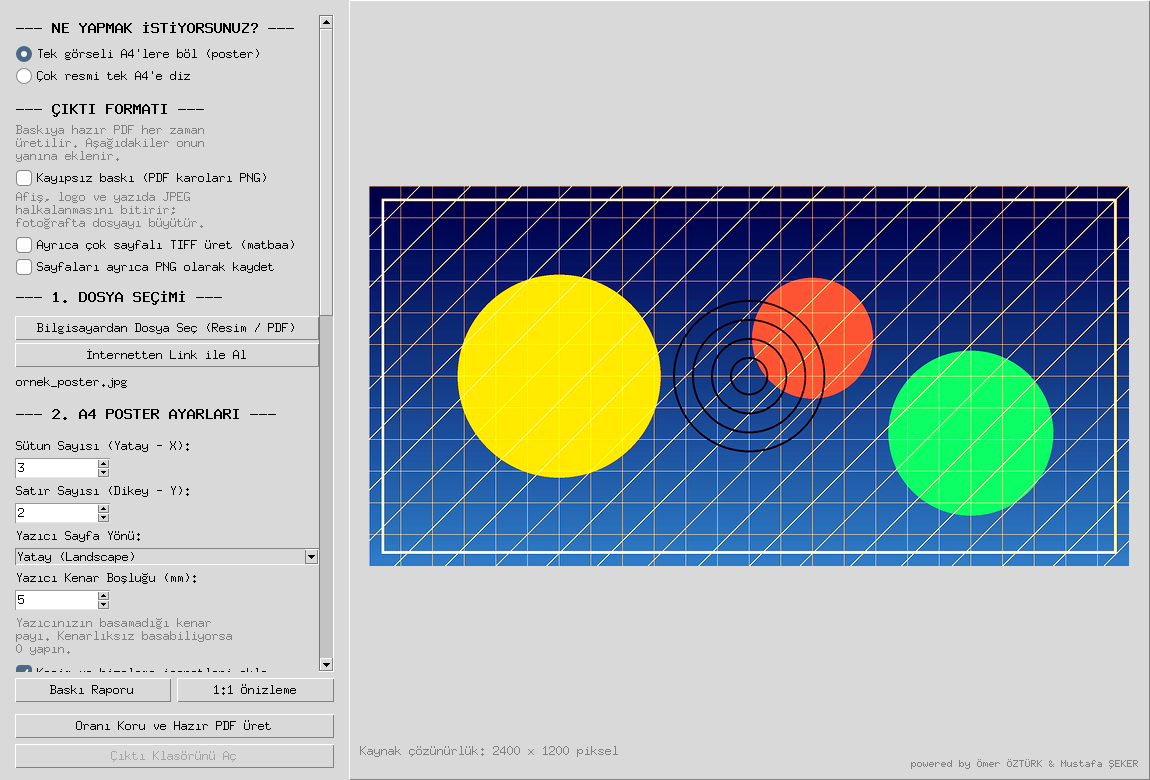
Task: Open 'Baskı Raporu'
Action: coord(92,690)
